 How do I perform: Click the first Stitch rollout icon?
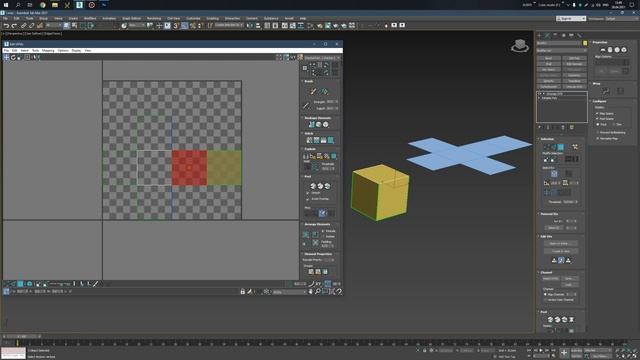click(x=309, y=140)
